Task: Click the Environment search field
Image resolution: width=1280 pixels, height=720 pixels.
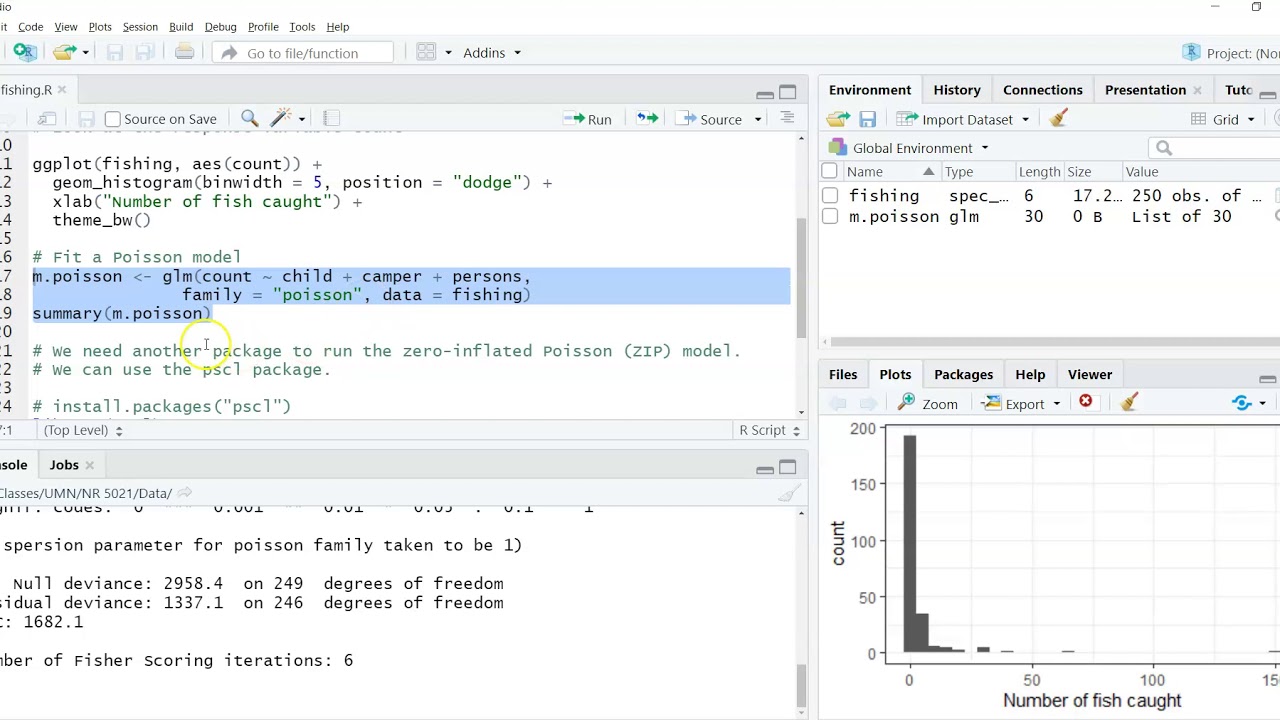Action: click(1215, 148)
